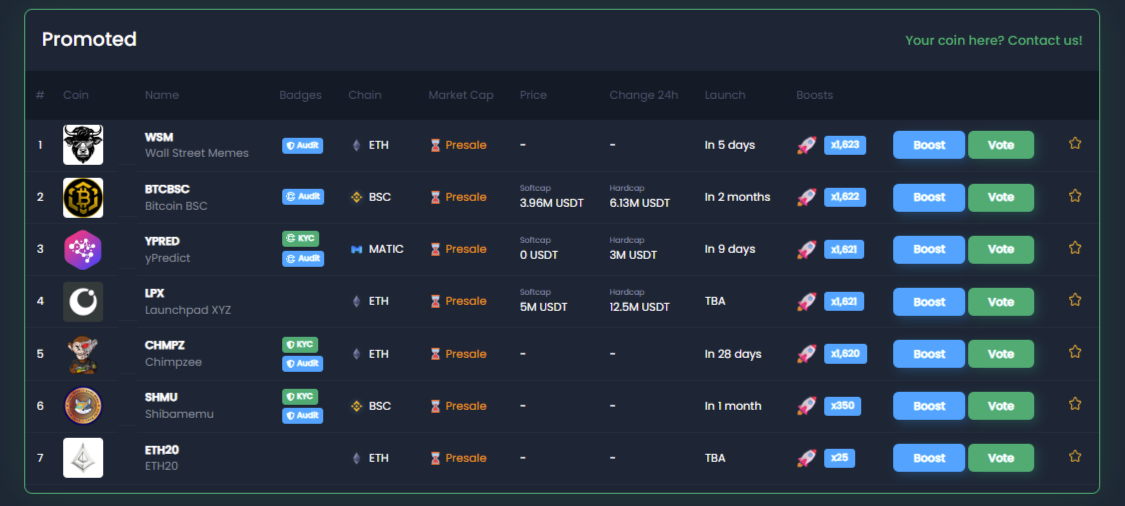The image size is (1125, 506).
Task: Click the Audit badge for WSM
Action: [x=303, y=146]
